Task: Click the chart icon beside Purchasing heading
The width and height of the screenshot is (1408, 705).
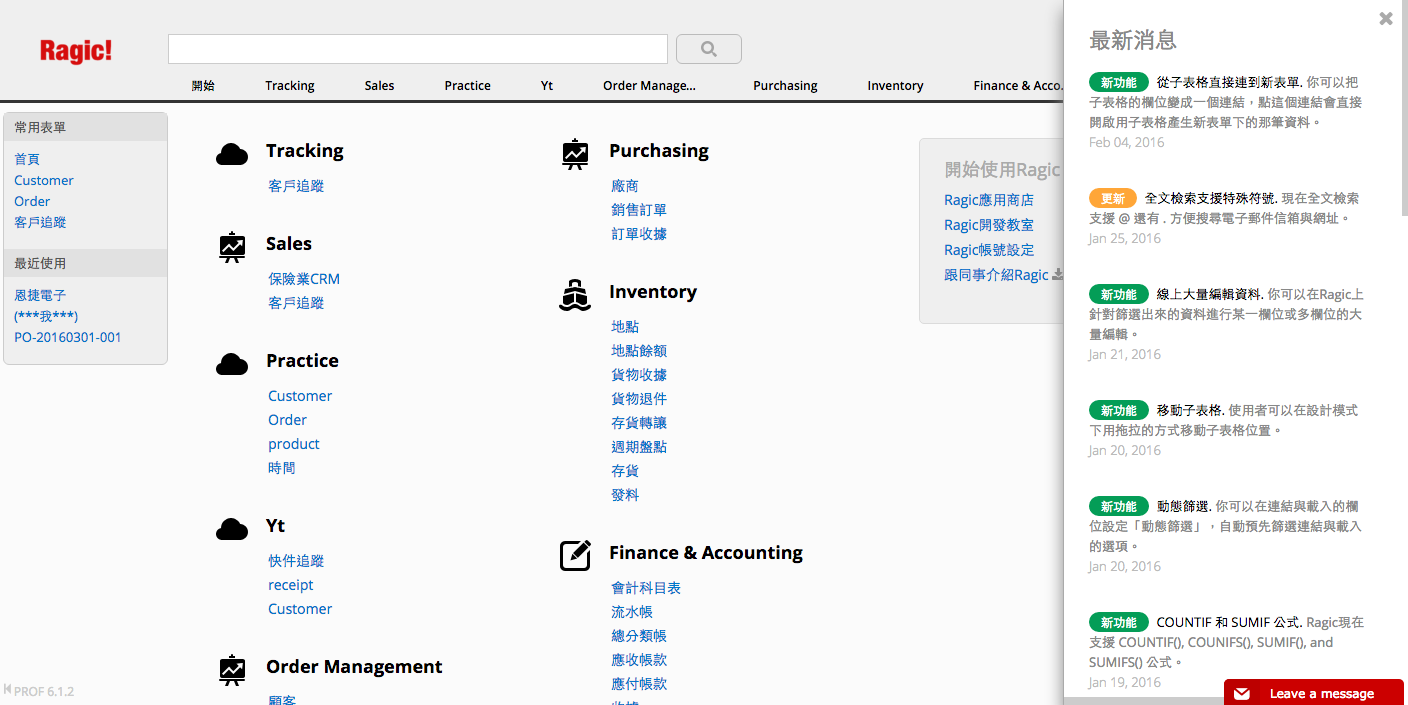Action: pyautogui.click(x=575, y=154)
